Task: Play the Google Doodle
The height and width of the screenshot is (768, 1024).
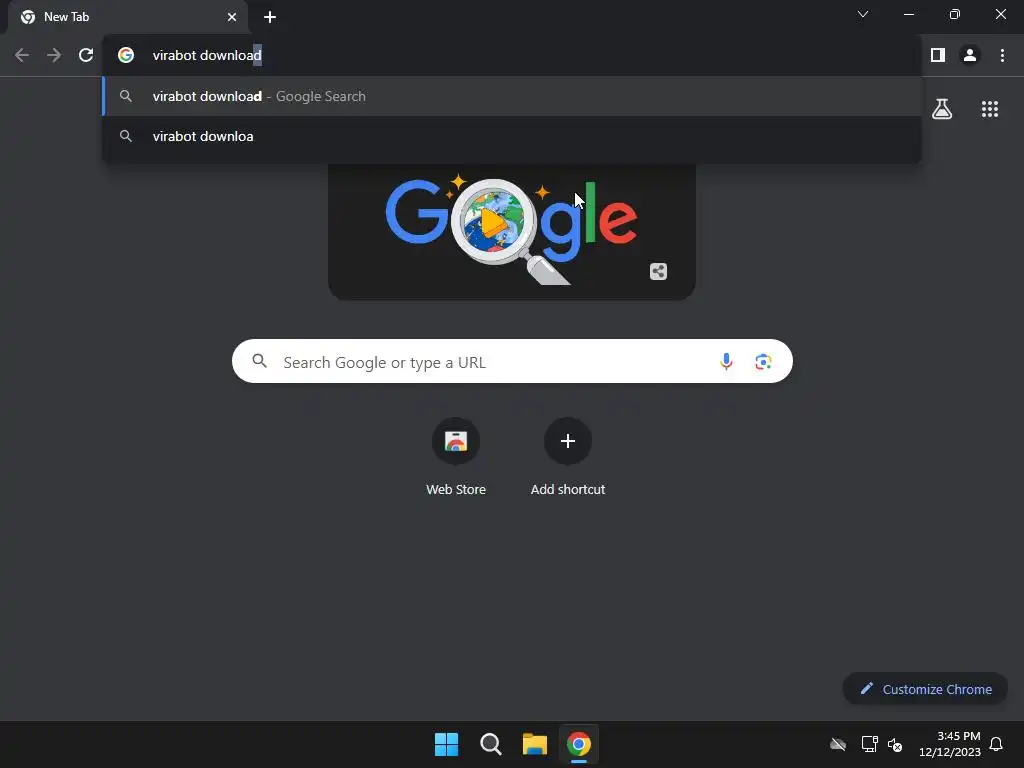Action: [x=494, y=223]
